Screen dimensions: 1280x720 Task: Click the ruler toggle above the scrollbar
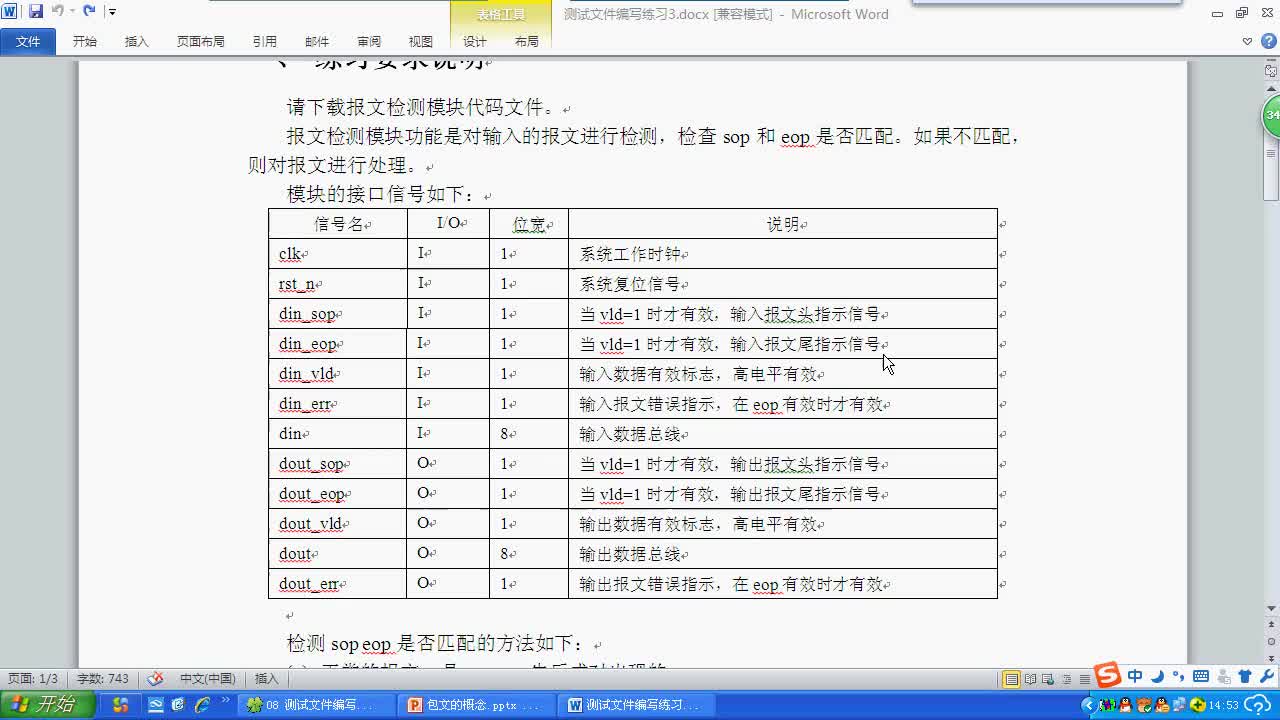pos(1271,69)
